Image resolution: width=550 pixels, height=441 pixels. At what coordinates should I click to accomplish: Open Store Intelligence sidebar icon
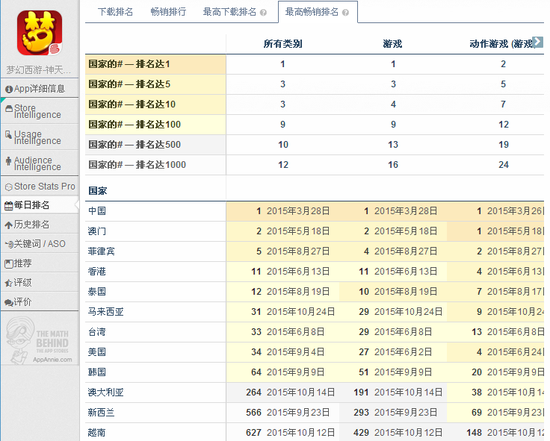pos(9,109)
